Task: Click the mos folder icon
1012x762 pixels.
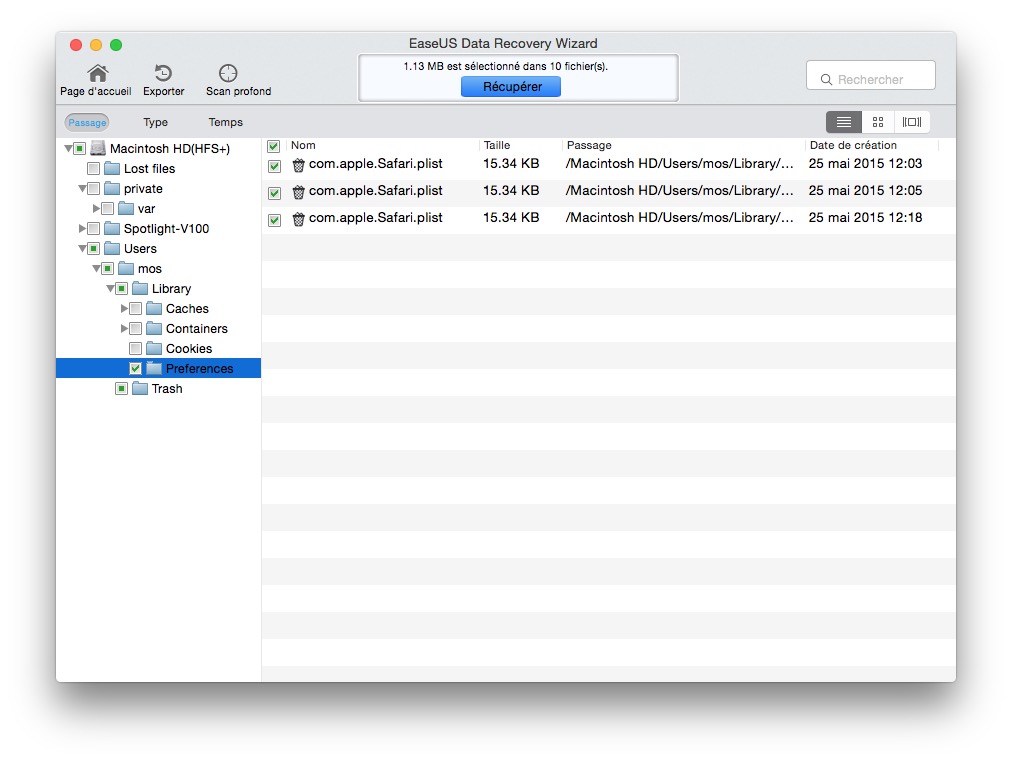Action: point(126,268)
